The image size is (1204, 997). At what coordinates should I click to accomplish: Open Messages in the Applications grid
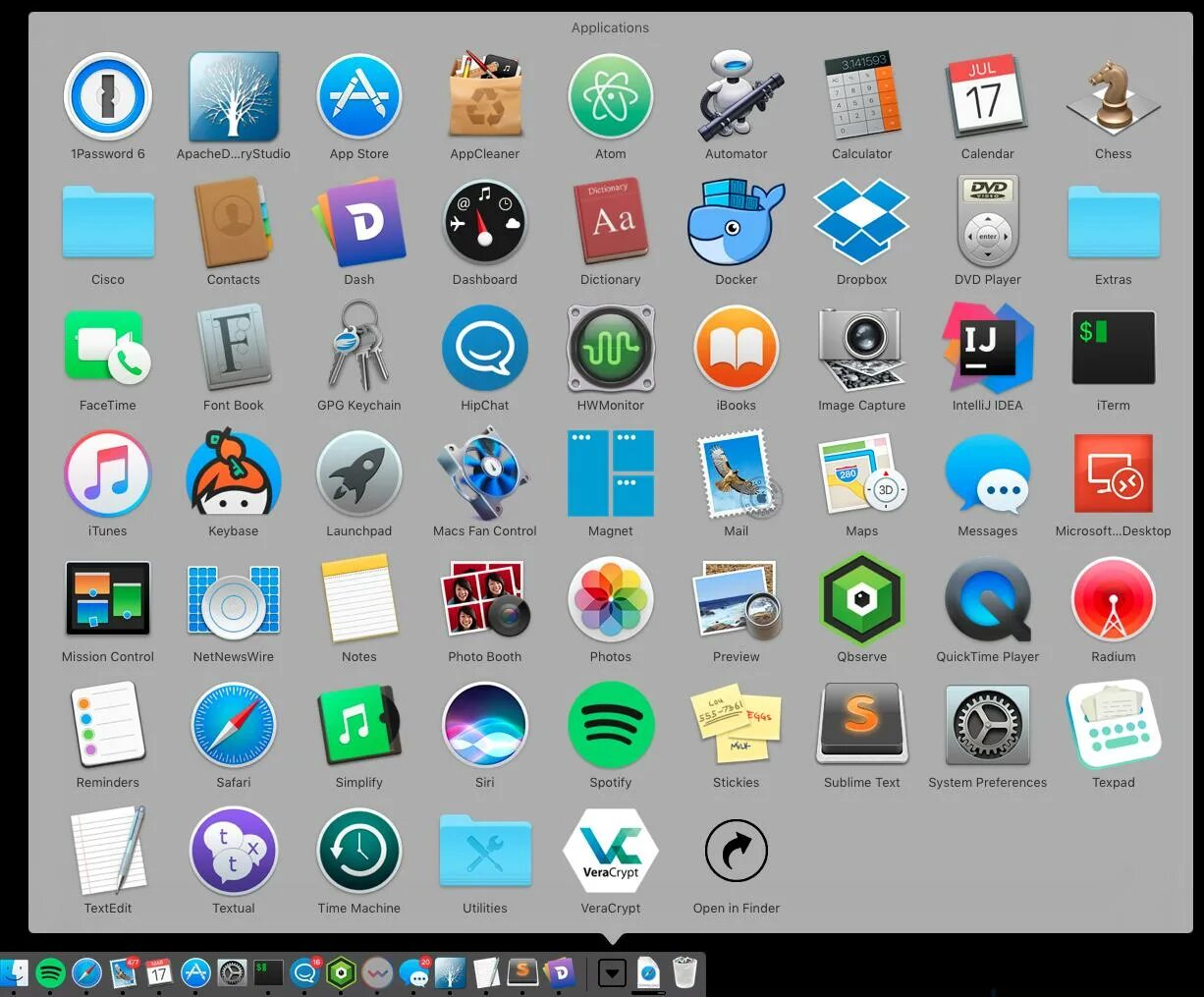click(x=988, y=474)
